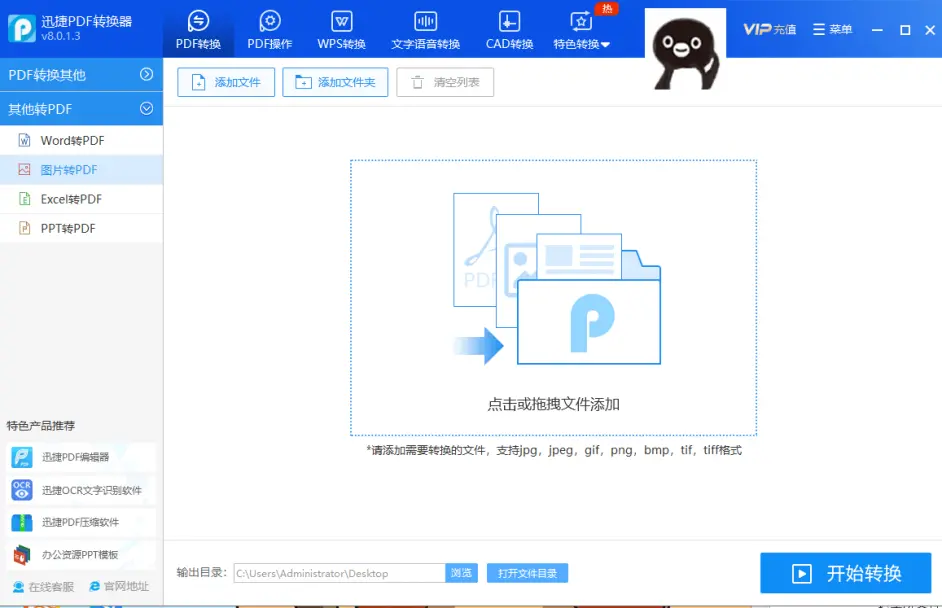
Task: Open the 菜单 hamburger menu
Action: (832, 29)
